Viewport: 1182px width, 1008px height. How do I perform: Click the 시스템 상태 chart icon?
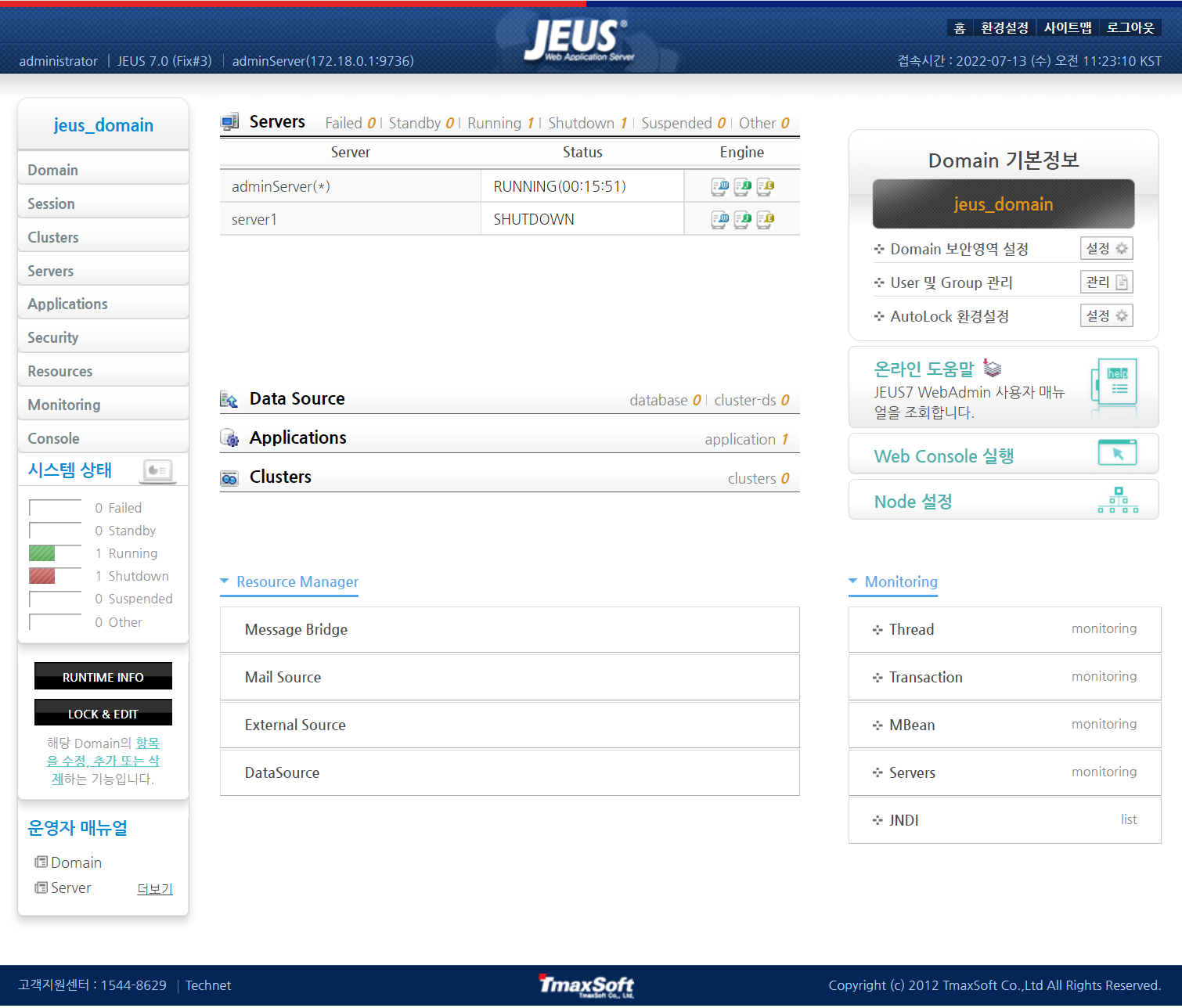point(157,470)
